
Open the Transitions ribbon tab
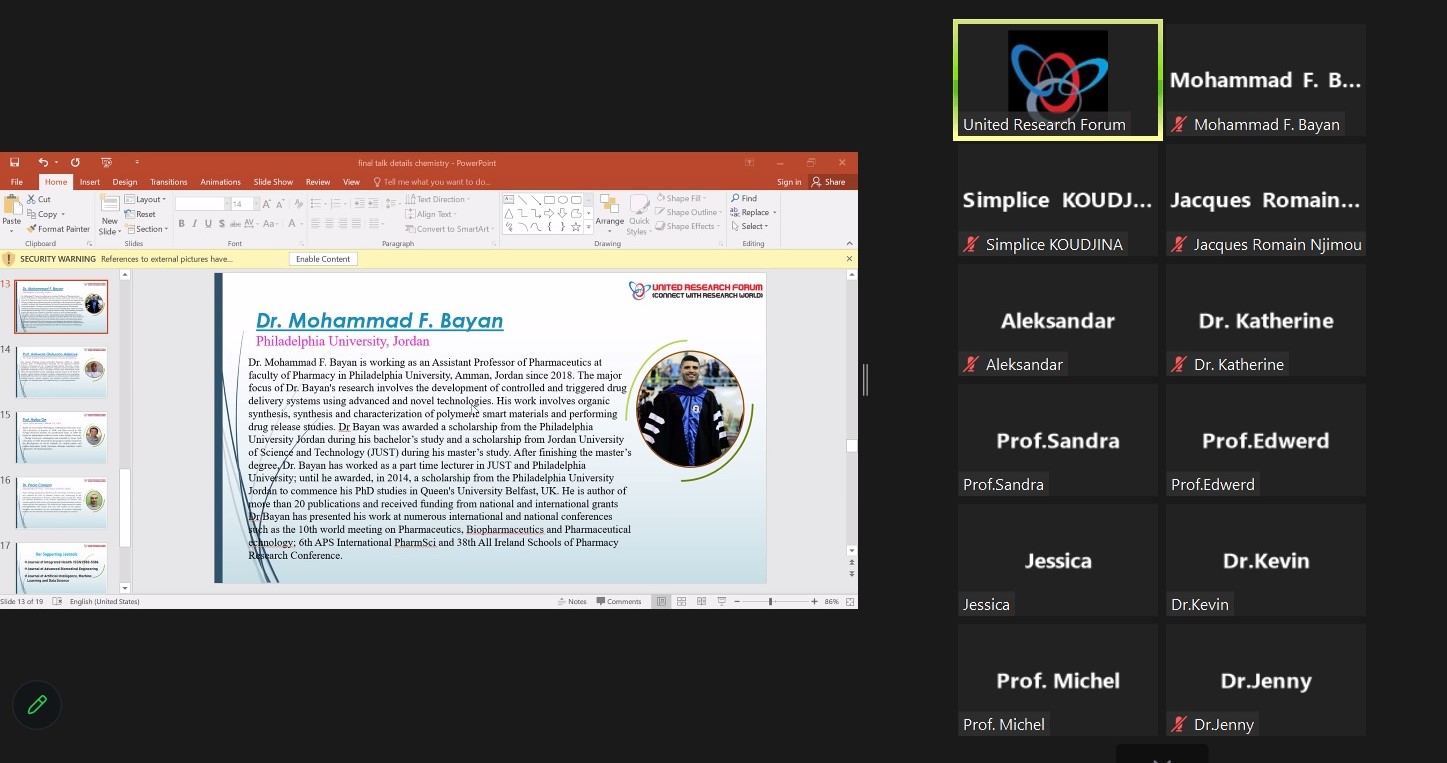pos(169,182)
